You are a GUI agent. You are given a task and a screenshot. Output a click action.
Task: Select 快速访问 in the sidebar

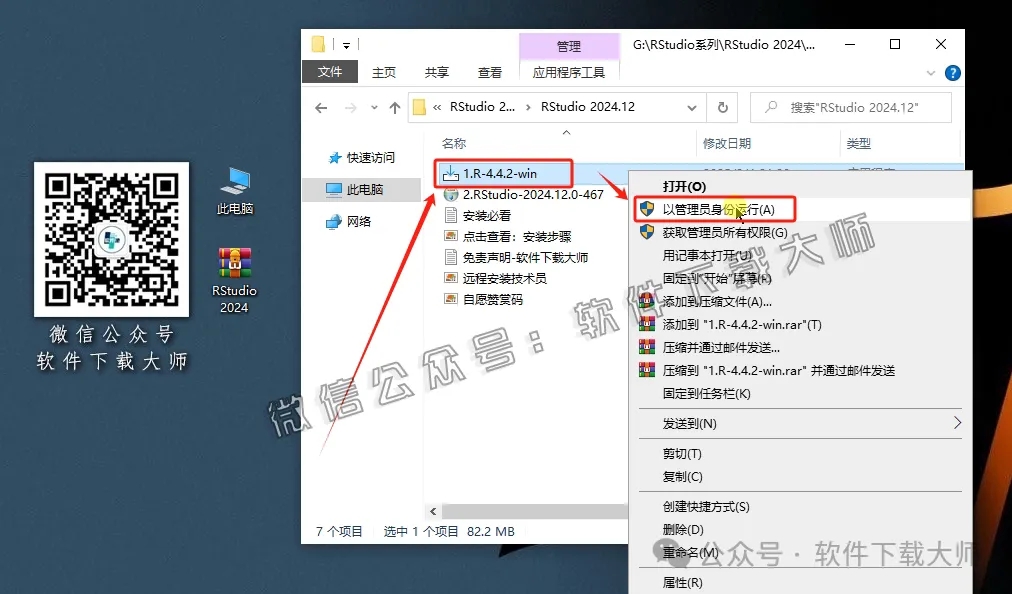[x=370, y=157]
